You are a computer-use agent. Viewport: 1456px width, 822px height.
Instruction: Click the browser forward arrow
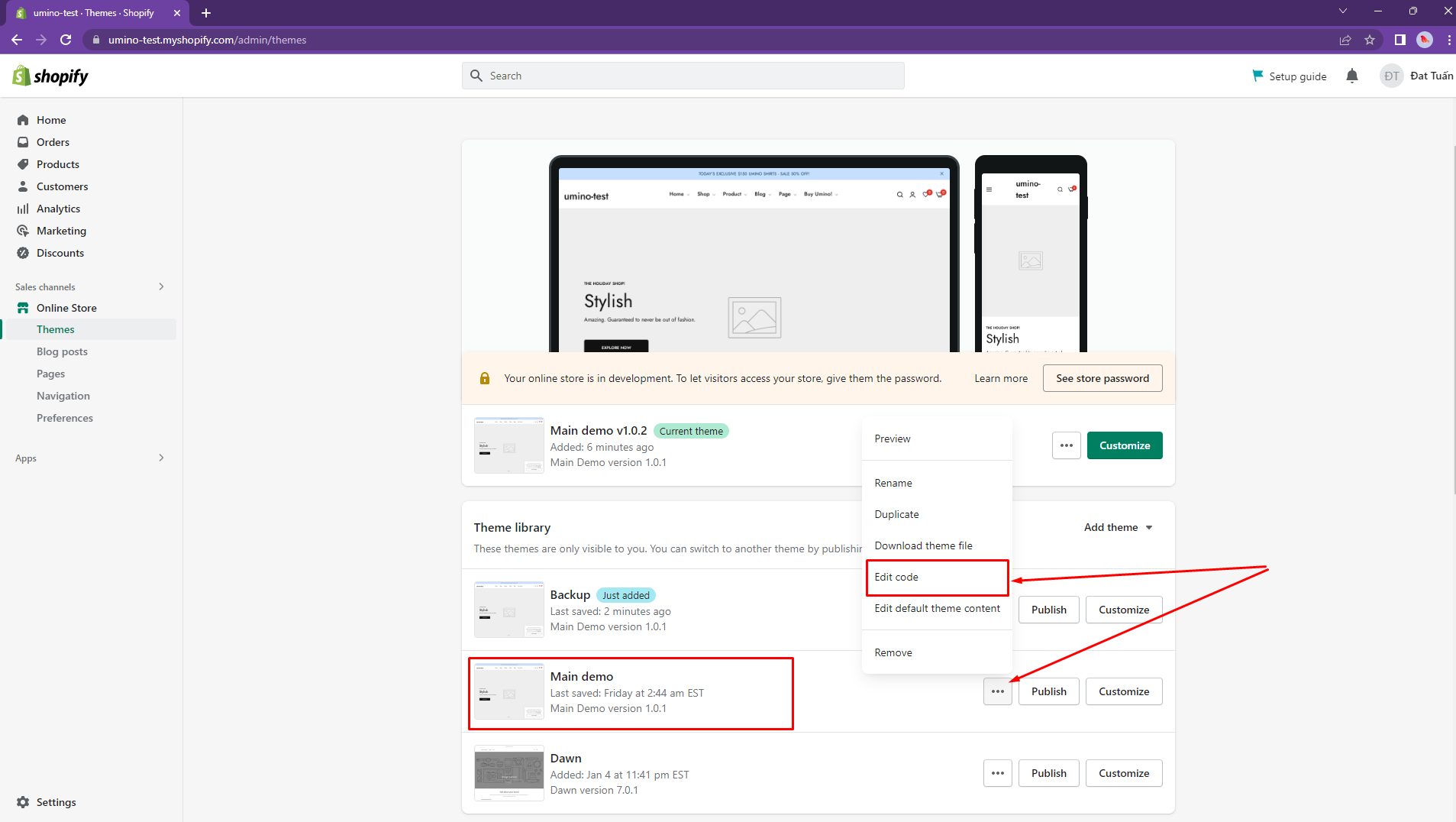(x=41, y=40)
